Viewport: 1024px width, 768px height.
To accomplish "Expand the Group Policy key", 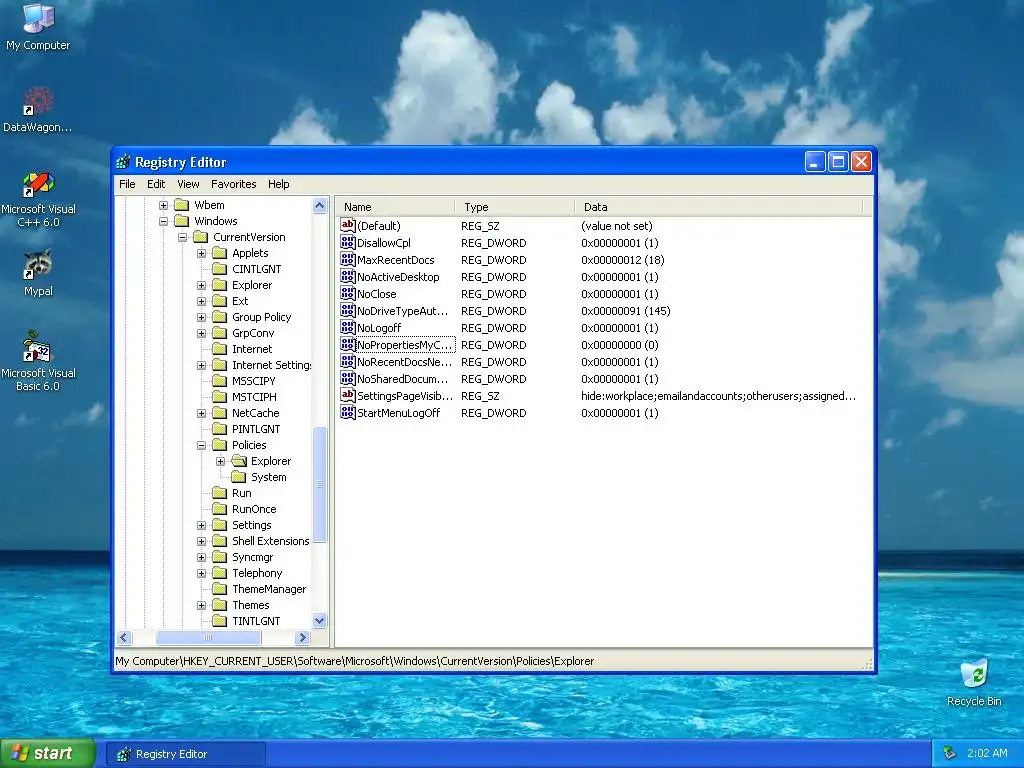I will point(201,317).
